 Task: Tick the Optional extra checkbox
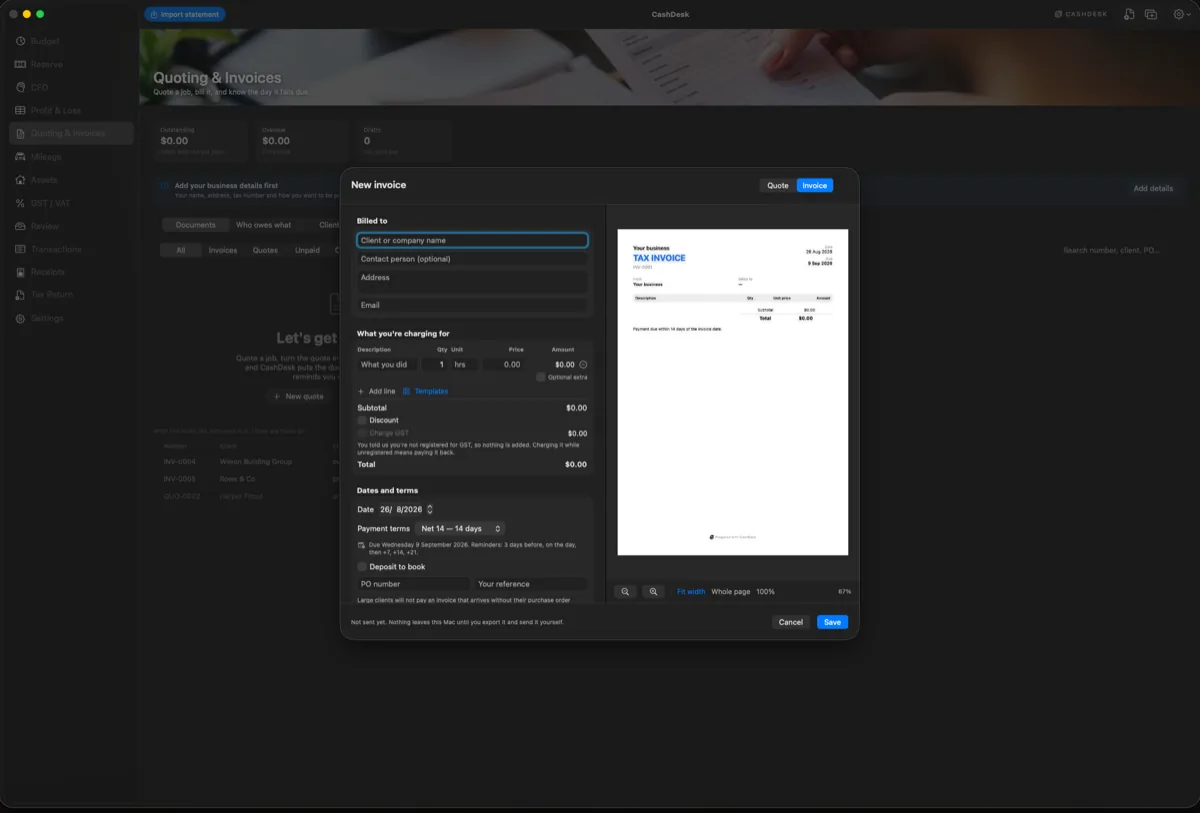[x=540, y=377]
